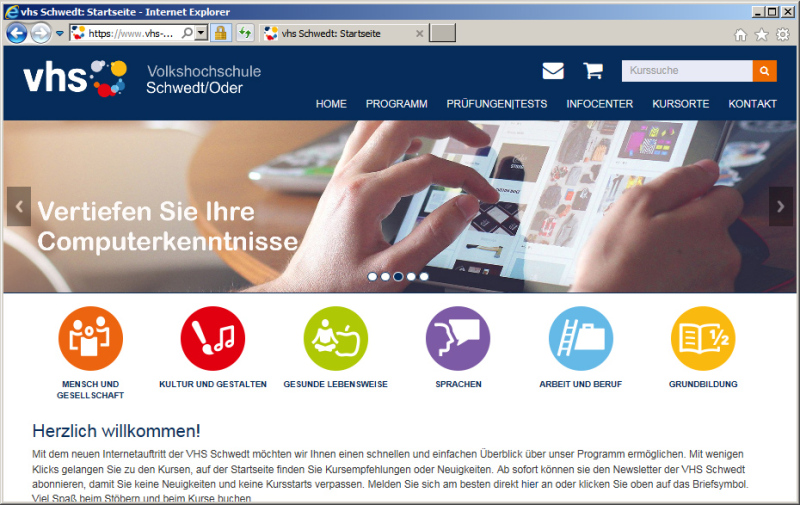Show next banner slide with right arrow
Screen dimensions: 800x505
780,206
